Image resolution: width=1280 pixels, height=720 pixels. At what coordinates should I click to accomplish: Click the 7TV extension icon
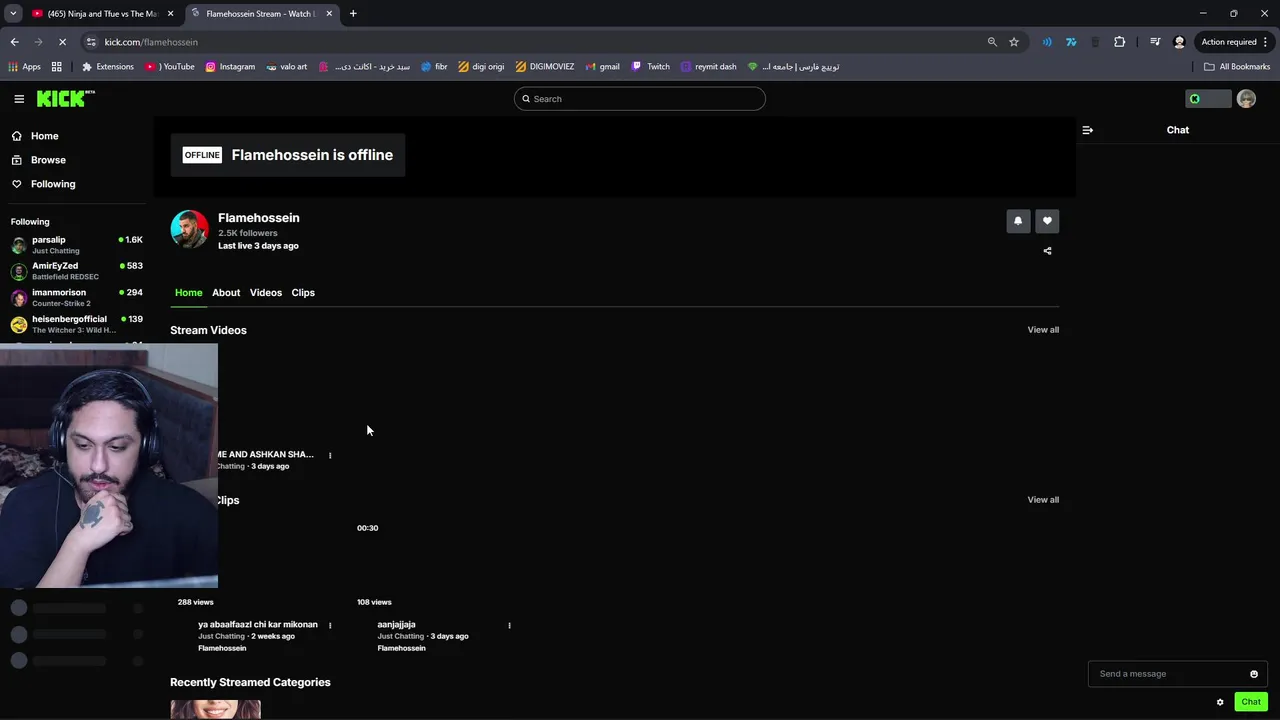(x=1071, y=42)
